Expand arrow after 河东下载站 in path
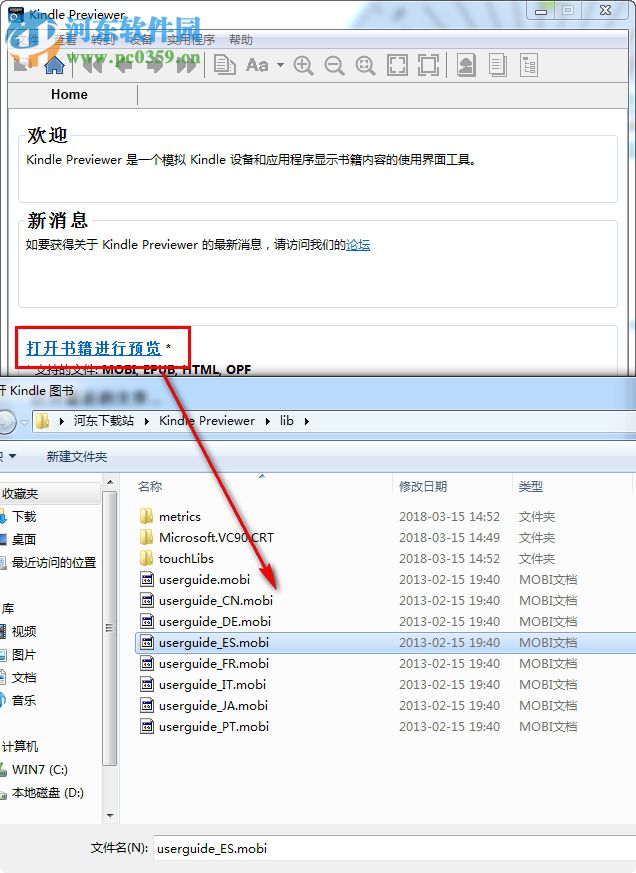Image resolution: width=636 pixels, height=873 pixels. point(146,421)
